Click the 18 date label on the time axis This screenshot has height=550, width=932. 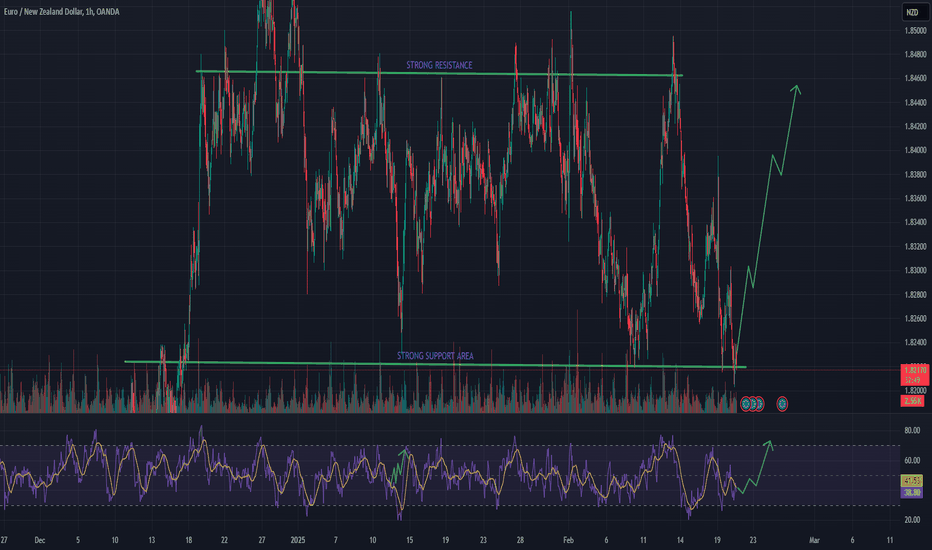[x=188, y=540]
